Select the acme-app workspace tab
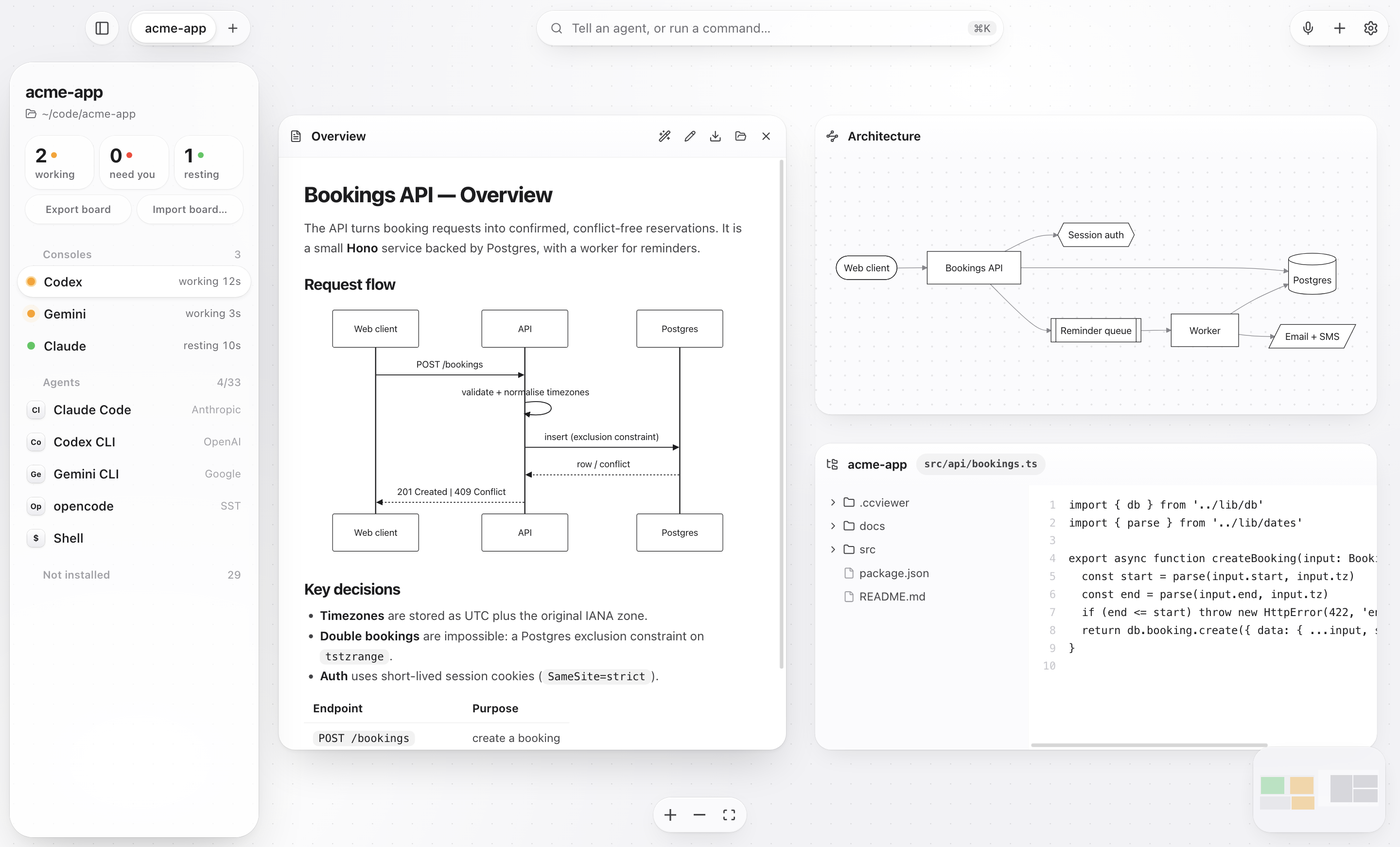 click(x=175, y=28)
